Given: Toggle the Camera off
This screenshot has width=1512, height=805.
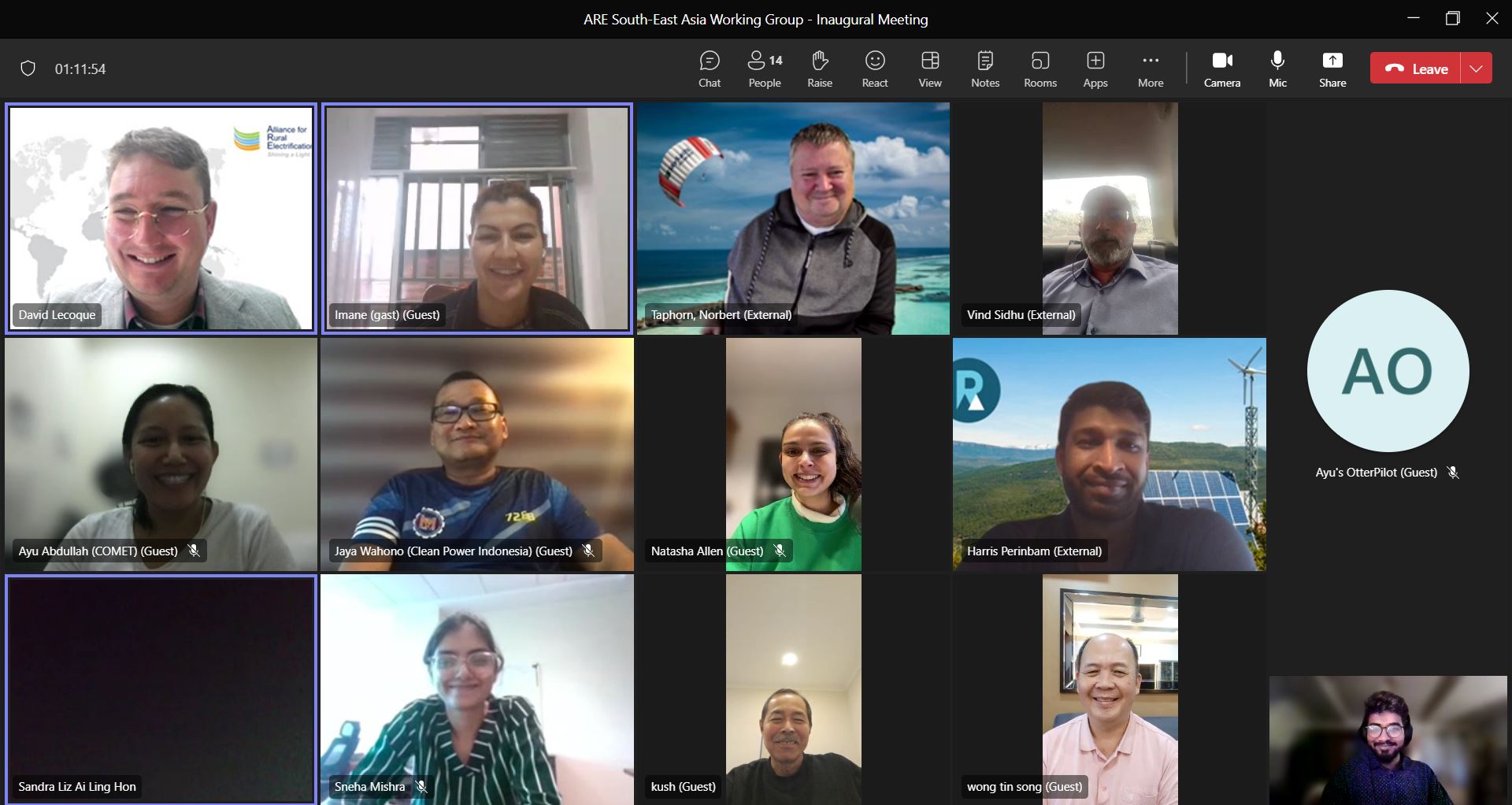Looking at the screenshot, I should point(1221,69).
